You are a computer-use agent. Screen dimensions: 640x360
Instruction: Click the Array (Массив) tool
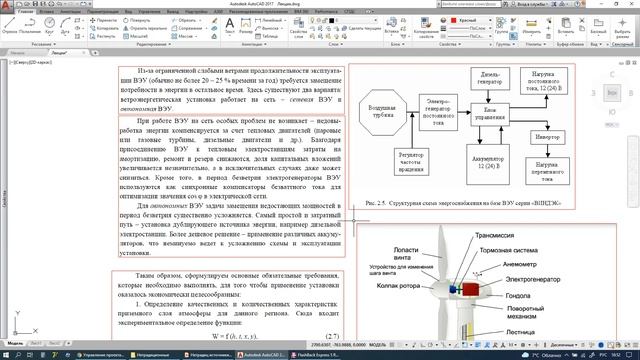(182, 36)
